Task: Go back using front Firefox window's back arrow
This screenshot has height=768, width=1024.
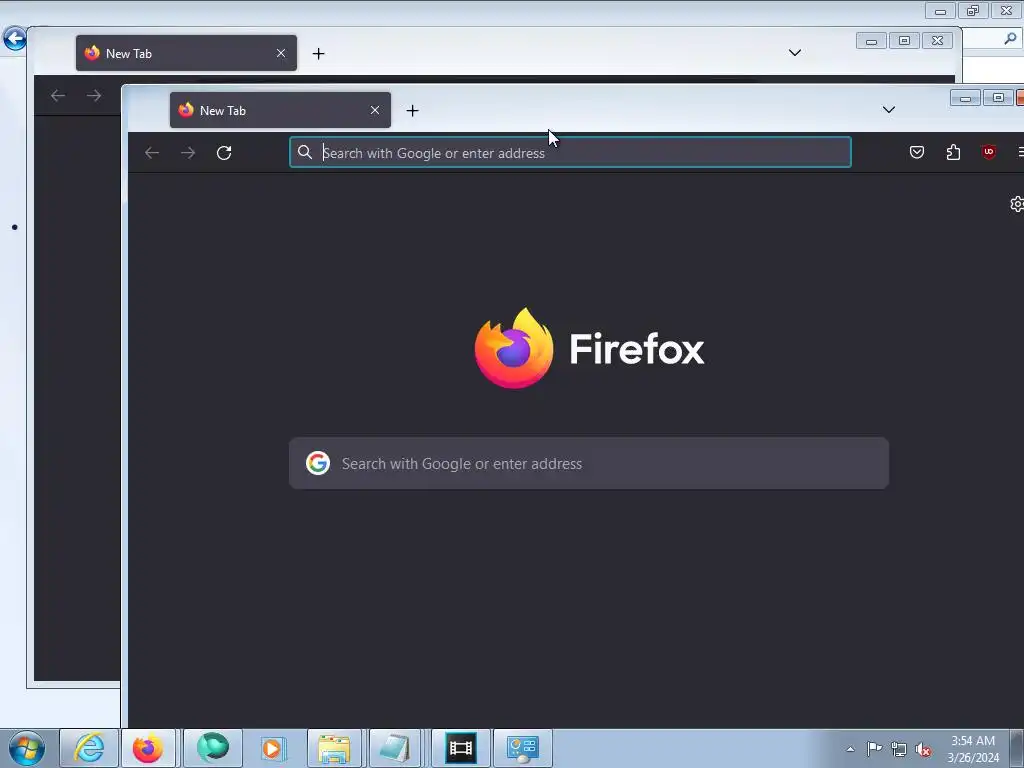Action: click(x=152, y=153)
